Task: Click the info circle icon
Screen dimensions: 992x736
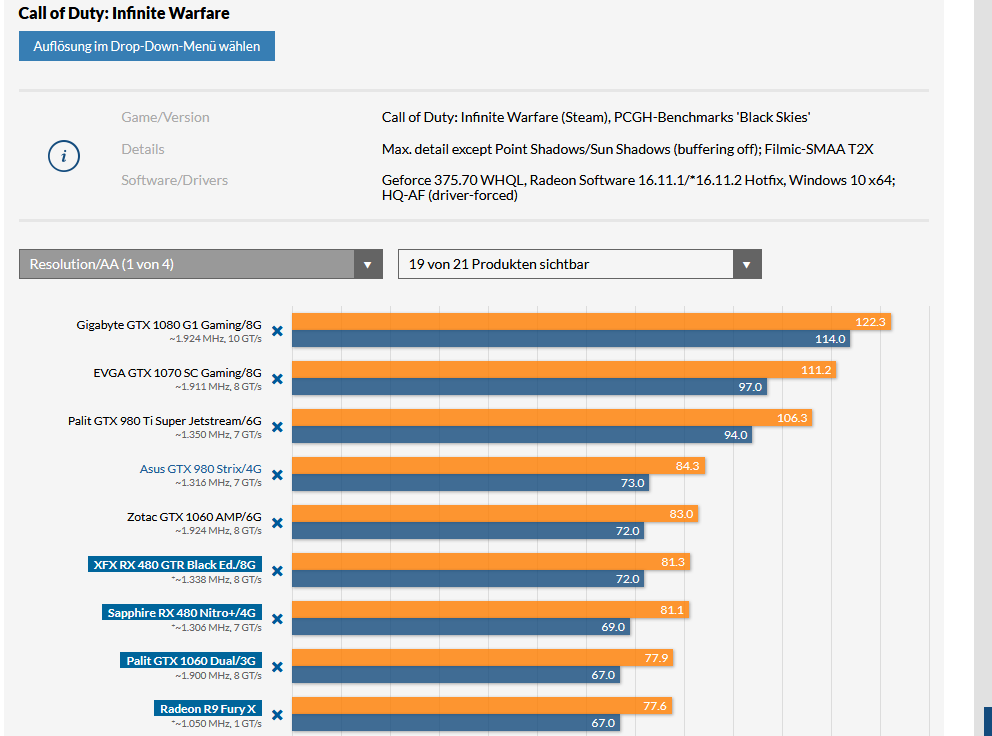Action: click(64, 156)
